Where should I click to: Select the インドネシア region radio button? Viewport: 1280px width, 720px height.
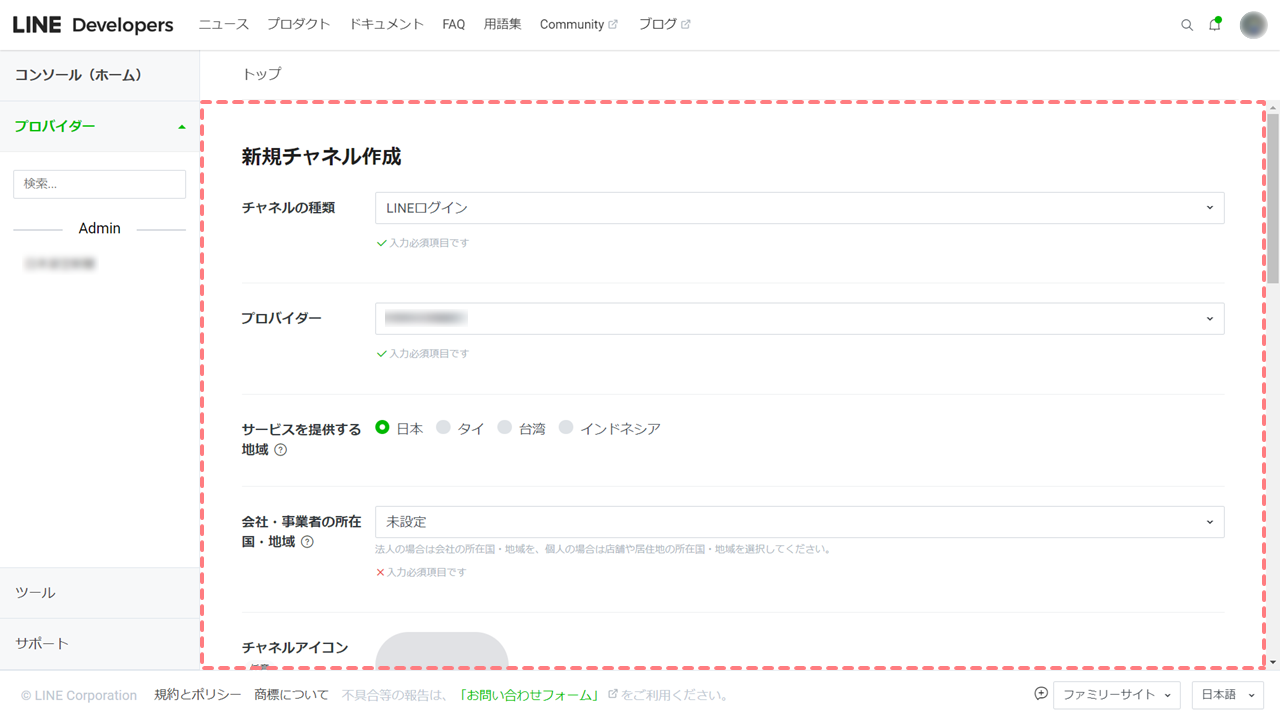(566, 427)
